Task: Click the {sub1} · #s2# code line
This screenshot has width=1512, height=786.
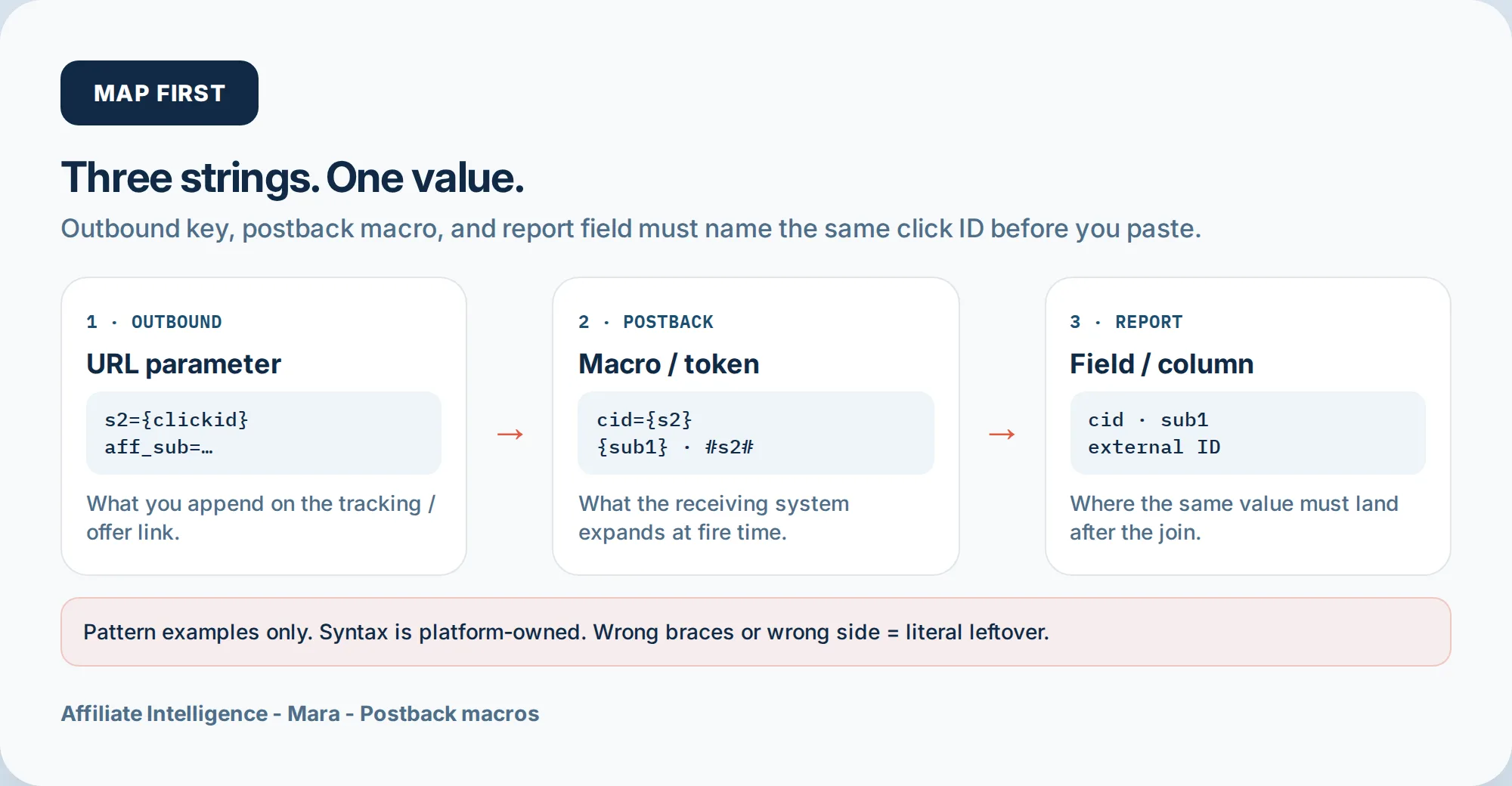Action: 675,447
